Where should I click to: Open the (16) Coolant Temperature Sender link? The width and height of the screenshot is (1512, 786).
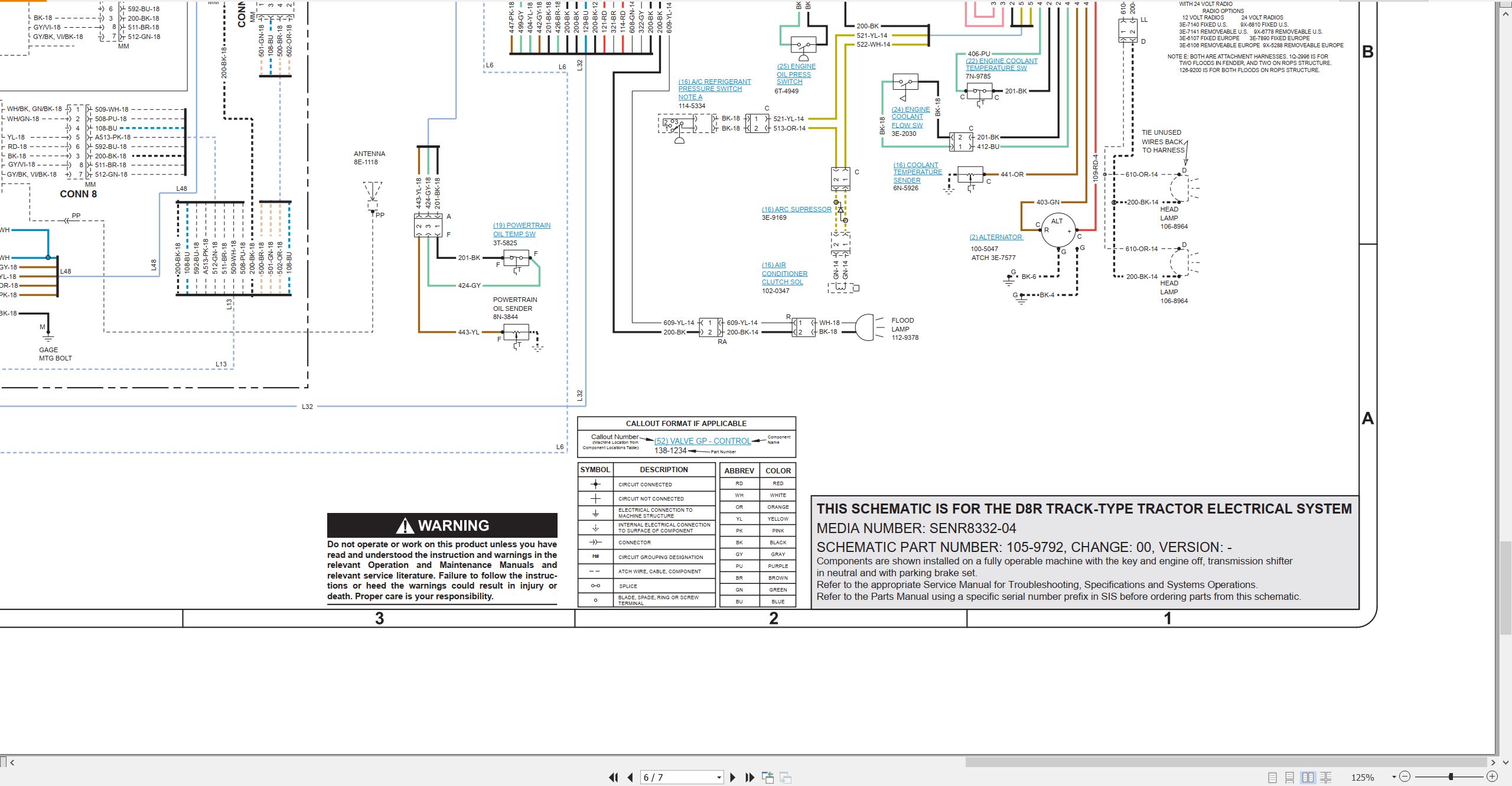(917, 173)
